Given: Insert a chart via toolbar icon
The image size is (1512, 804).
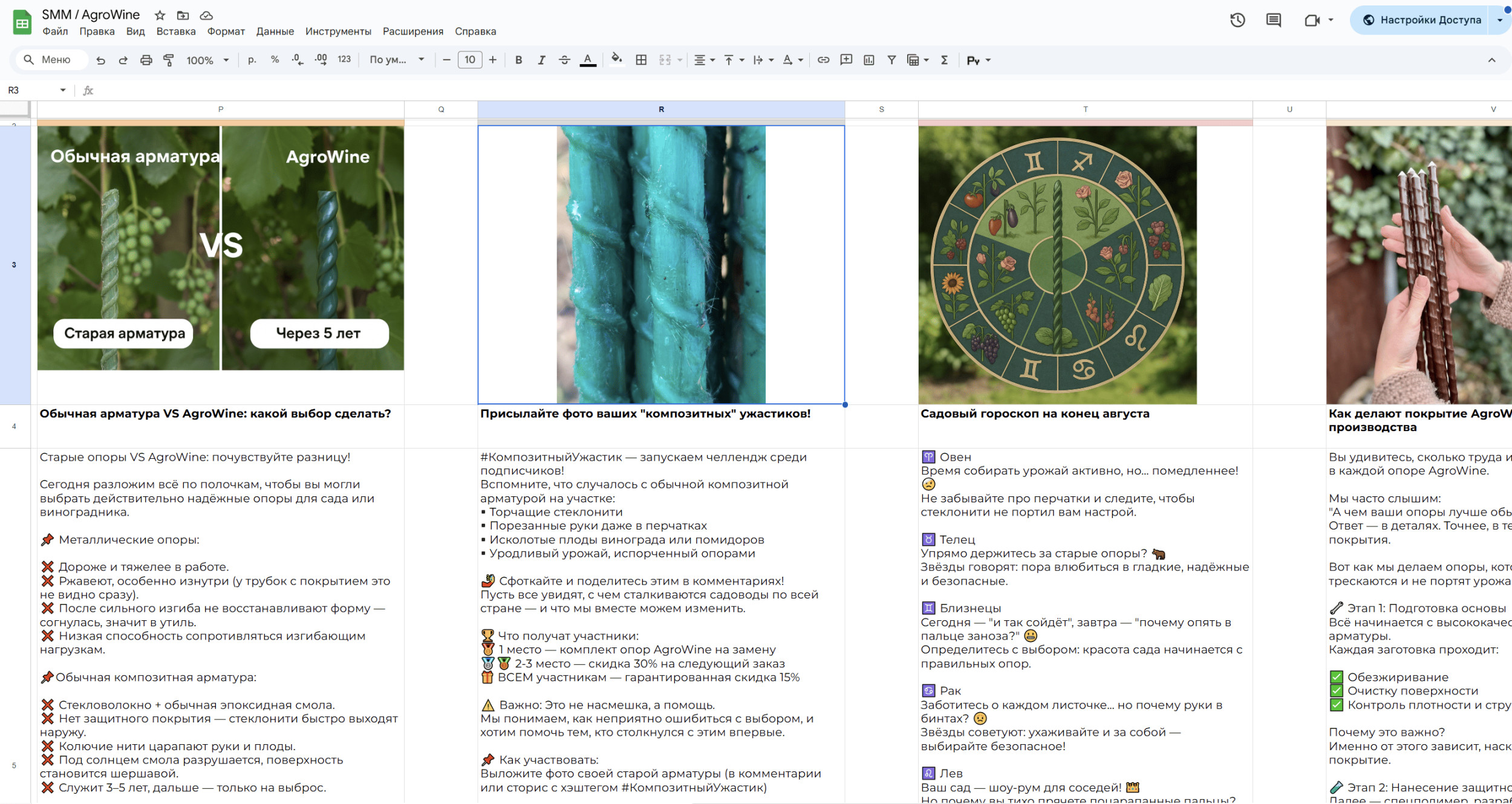Looking at the screenshot, I should point(869,60).
